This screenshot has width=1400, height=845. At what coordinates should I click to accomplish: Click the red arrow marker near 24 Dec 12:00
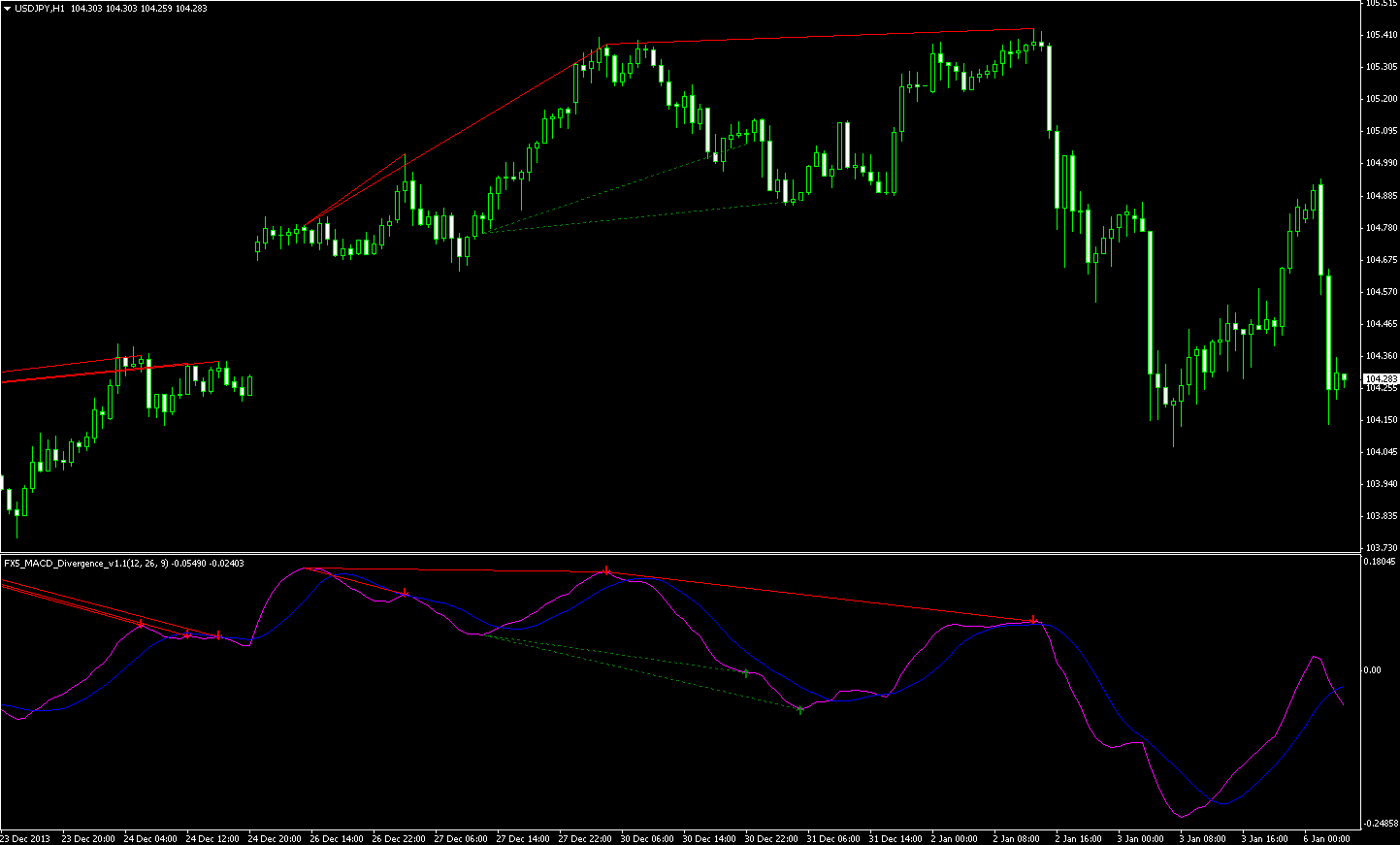click(x=218, y=634)
